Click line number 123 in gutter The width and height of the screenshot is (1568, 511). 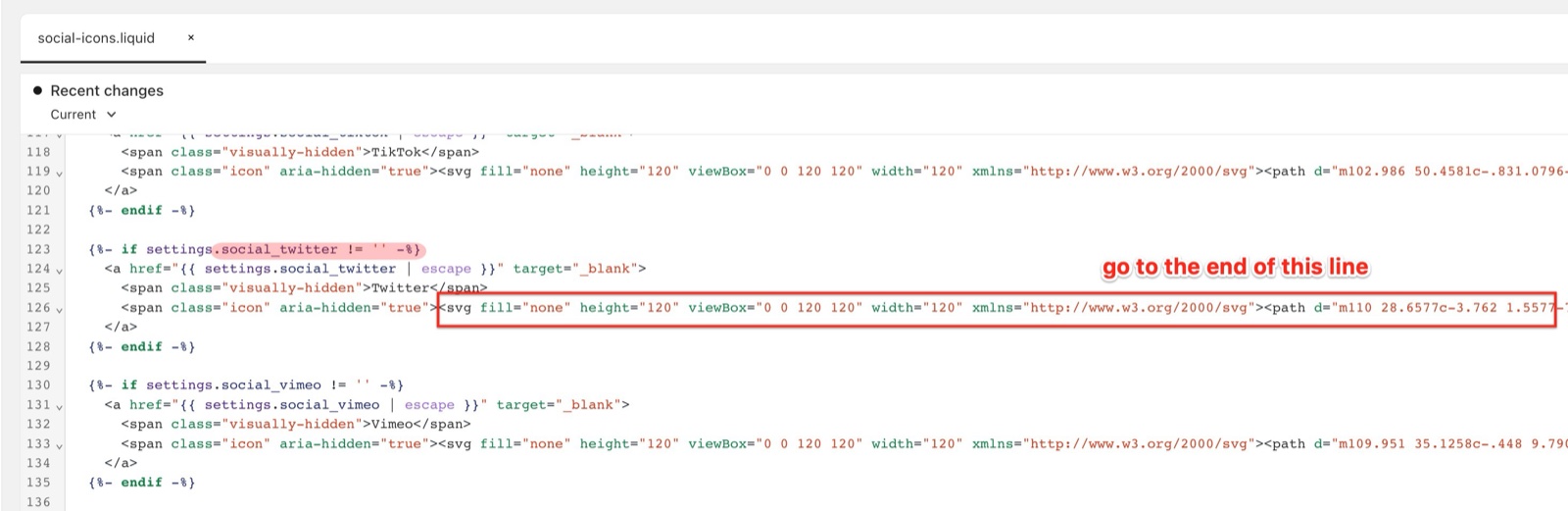[38, 249]
